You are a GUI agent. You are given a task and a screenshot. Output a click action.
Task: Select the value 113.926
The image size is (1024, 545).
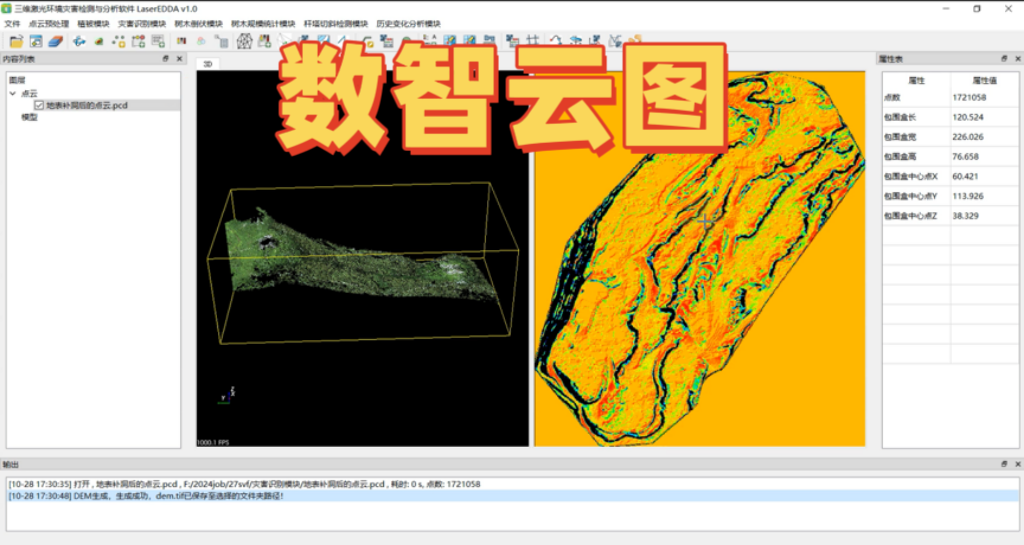click(984, 196)
